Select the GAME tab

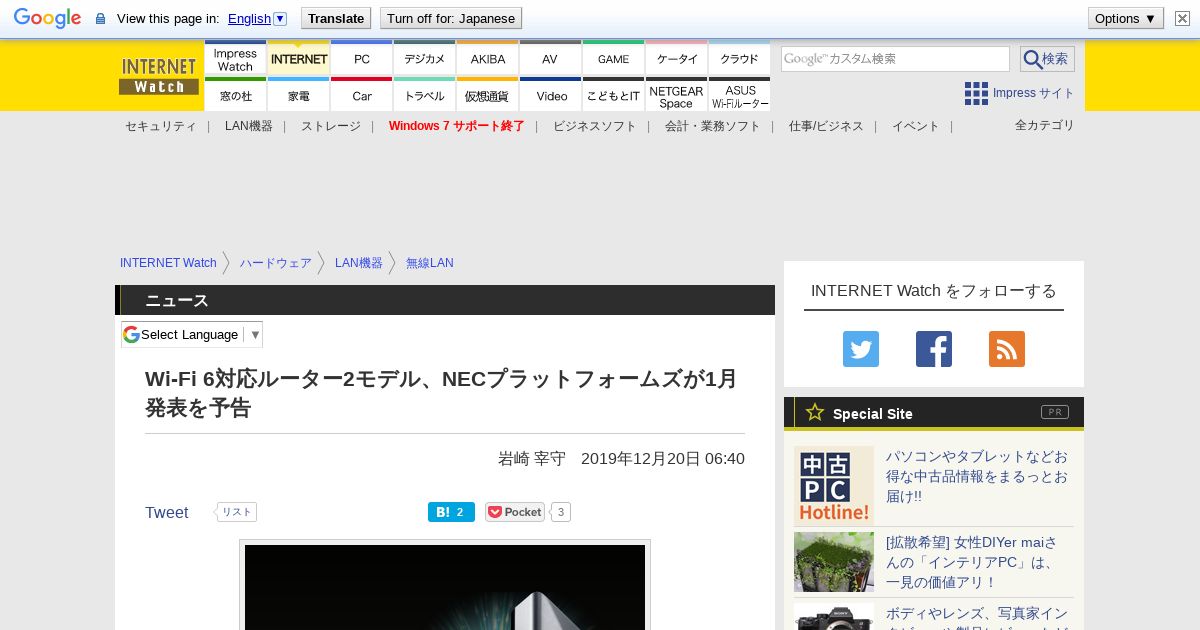613,60
